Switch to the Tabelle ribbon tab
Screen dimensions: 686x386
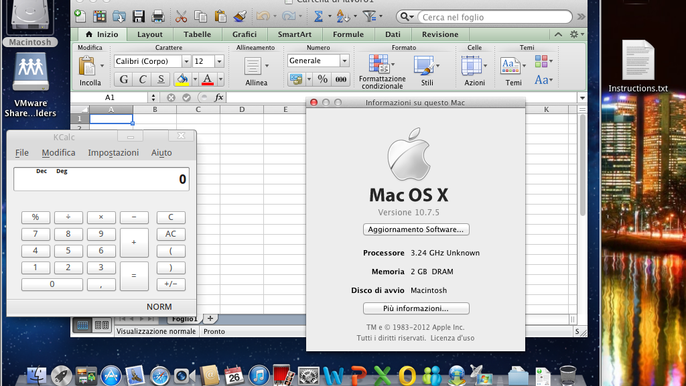[x=197, y=34]
